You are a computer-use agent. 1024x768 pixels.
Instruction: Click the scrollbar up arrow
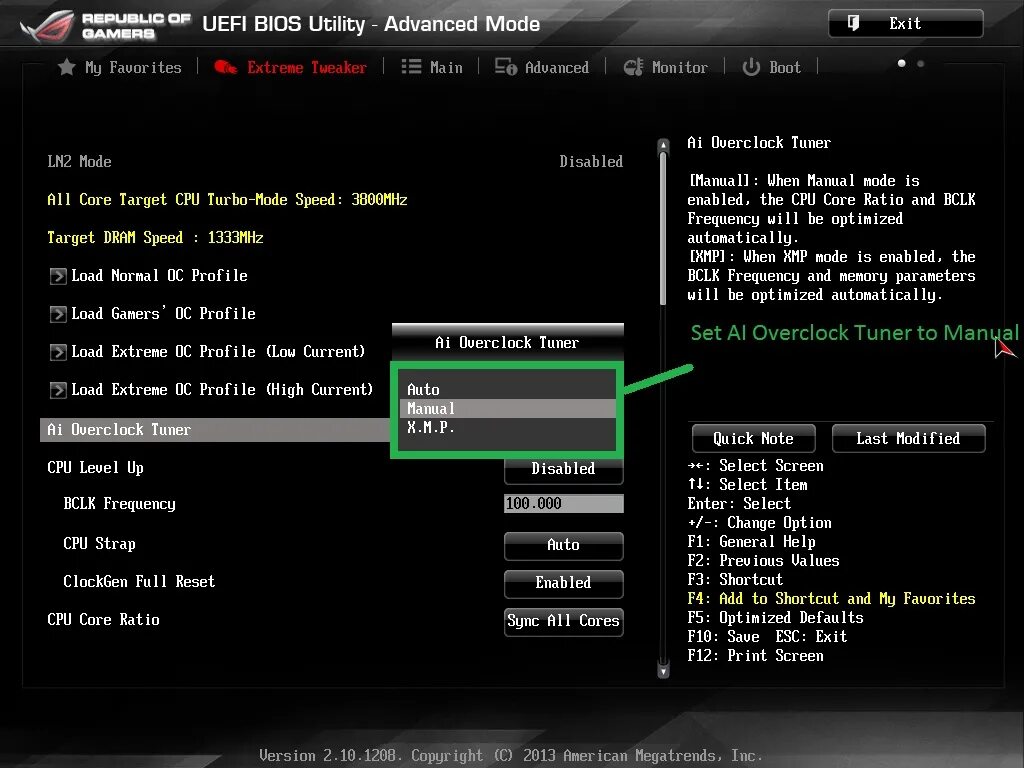tap(663, 144)
